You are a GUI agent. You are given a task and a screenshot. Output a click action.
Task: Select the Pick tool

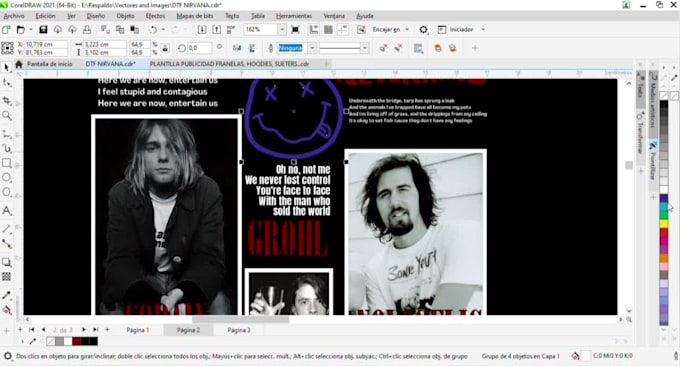tap(7, 67)
